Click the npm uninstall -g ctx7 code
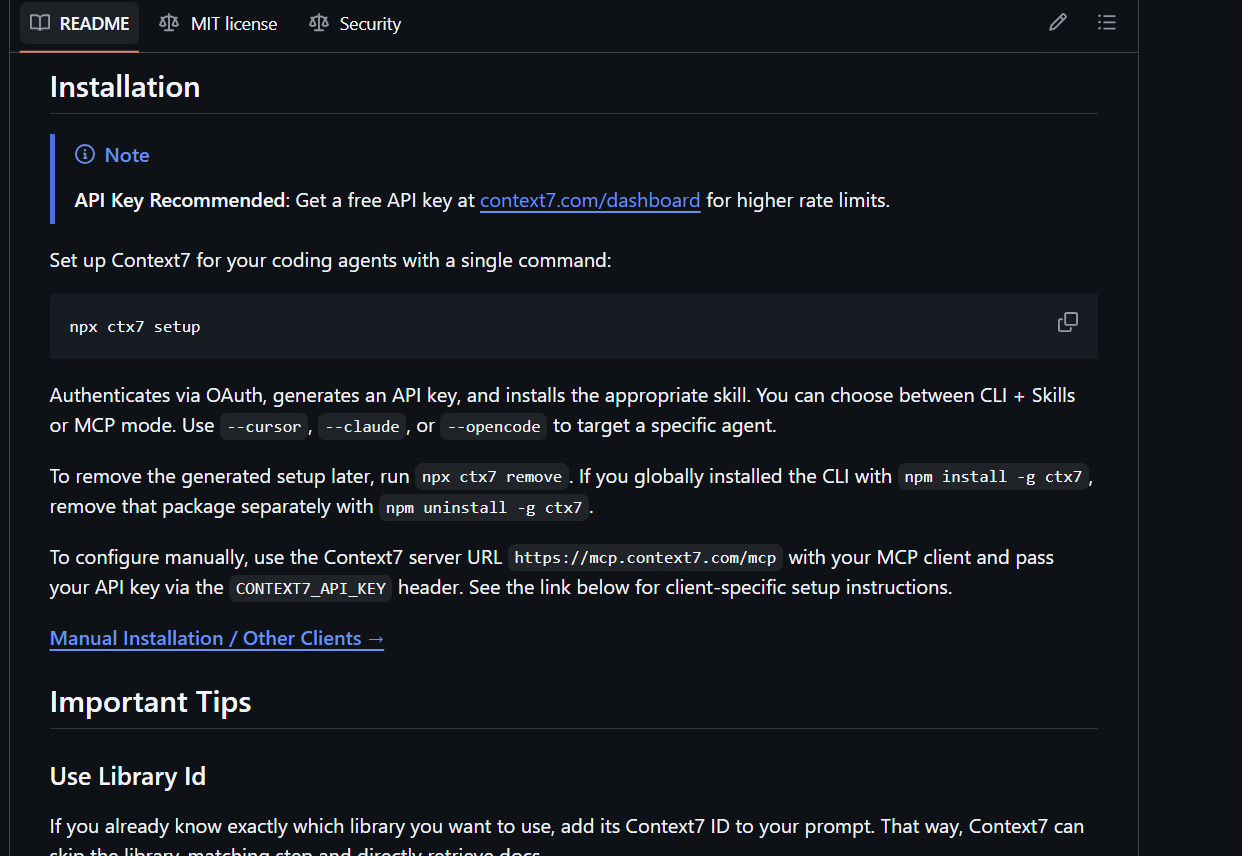The width and height of the screenshot is (1242, 856). 484,507
